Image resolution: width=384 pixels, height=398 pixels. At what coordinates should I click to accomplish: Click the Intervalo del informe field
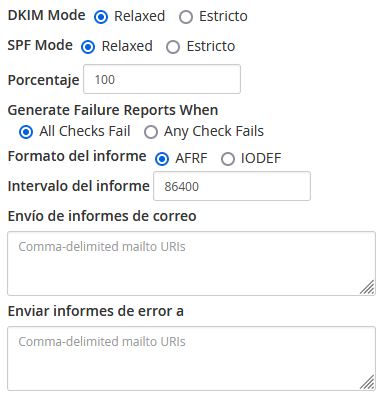point(232,186)
